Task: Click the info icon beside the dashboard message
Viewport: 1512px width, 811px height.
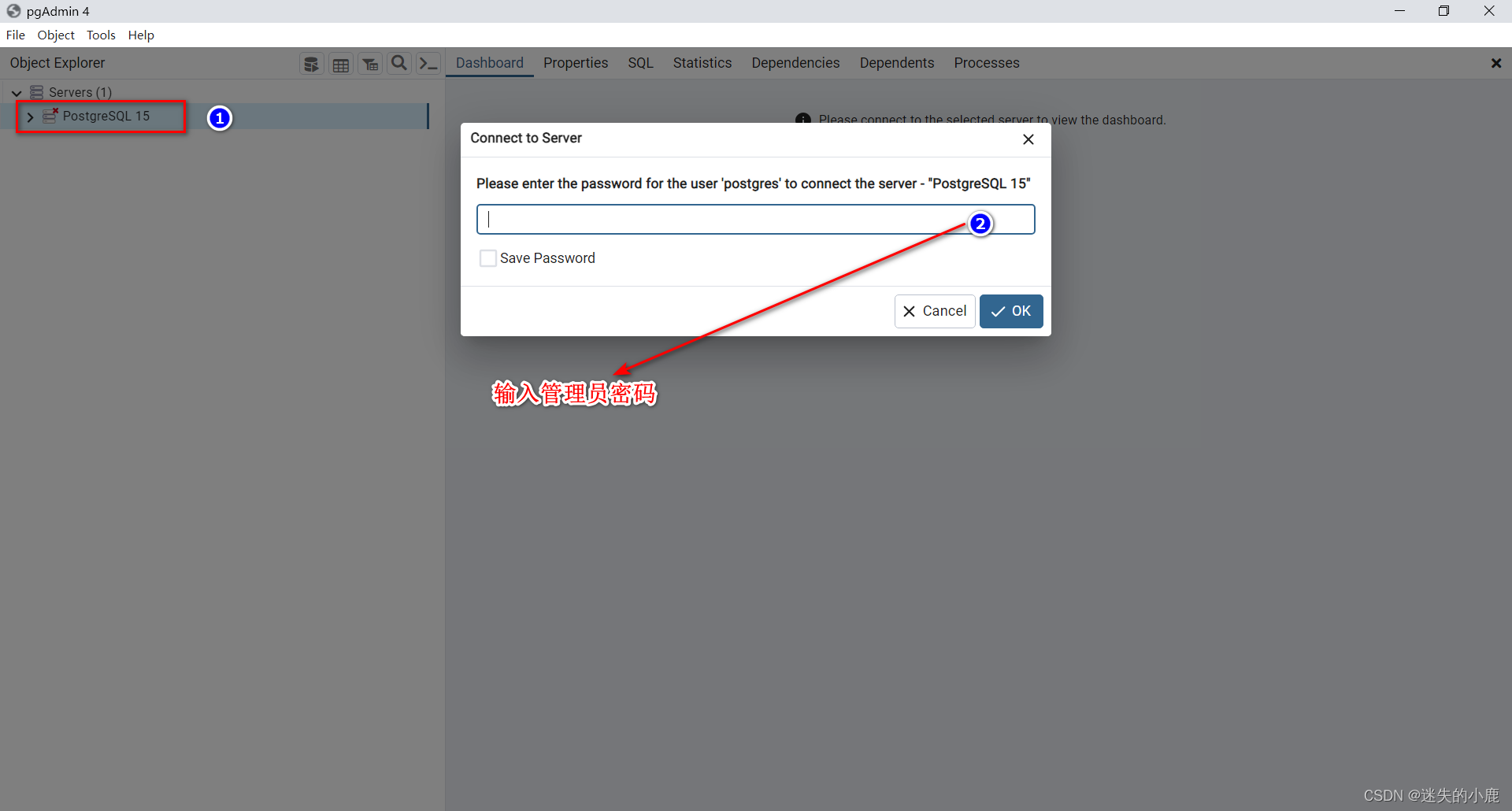Action: point(803,120)
